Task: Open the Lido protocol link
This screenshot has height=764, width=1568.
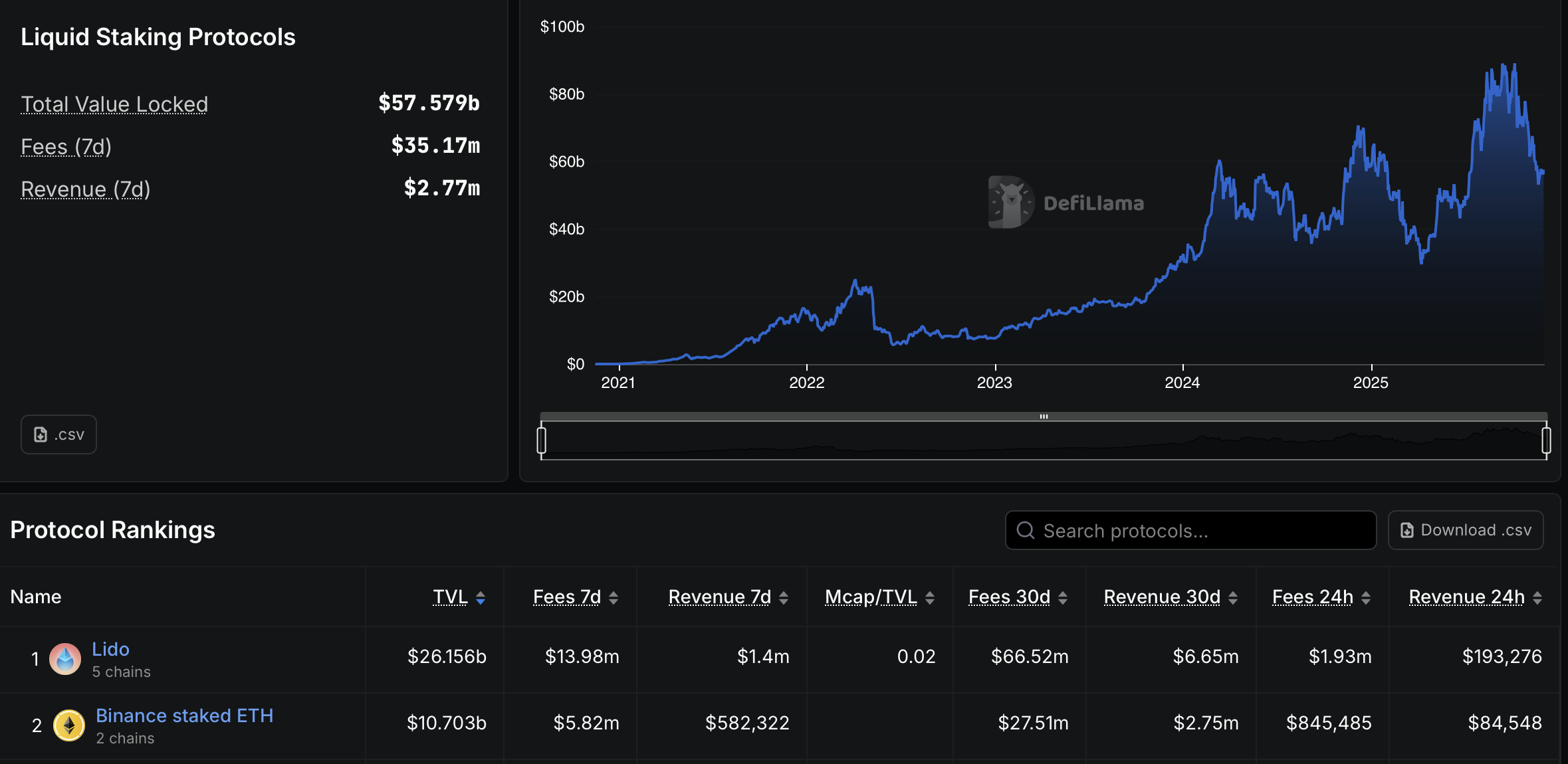Action: (x=110, y=649)
